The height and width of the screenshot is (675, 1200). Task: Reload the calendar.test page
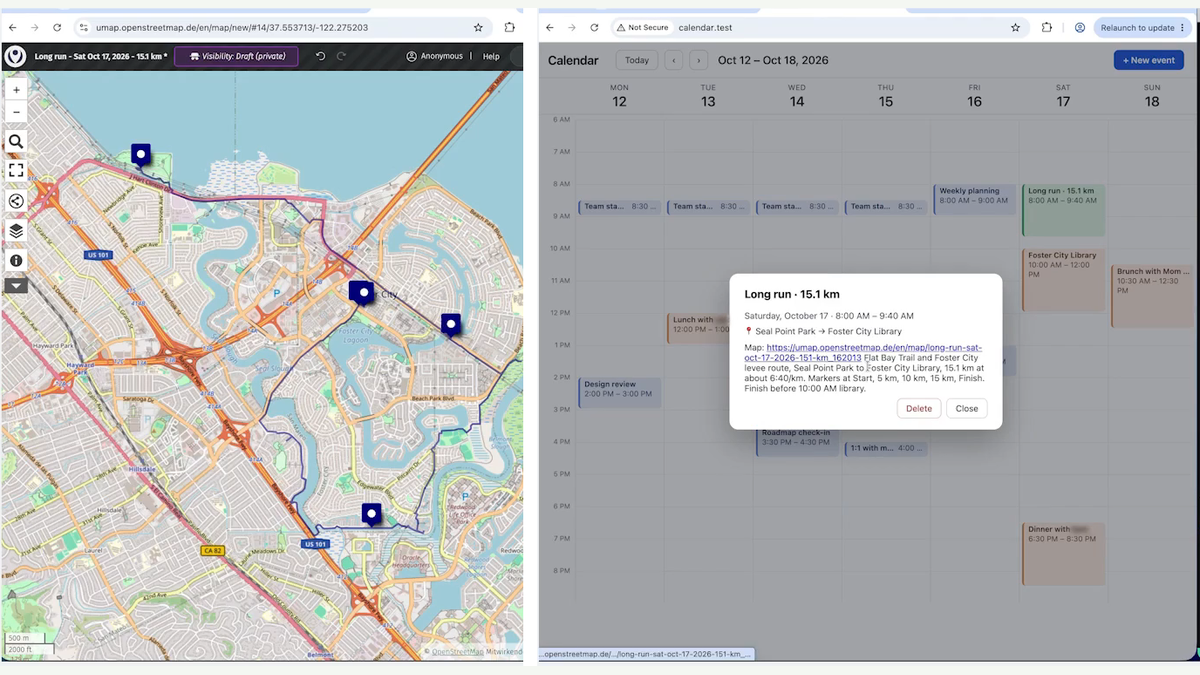coord(594,28)
